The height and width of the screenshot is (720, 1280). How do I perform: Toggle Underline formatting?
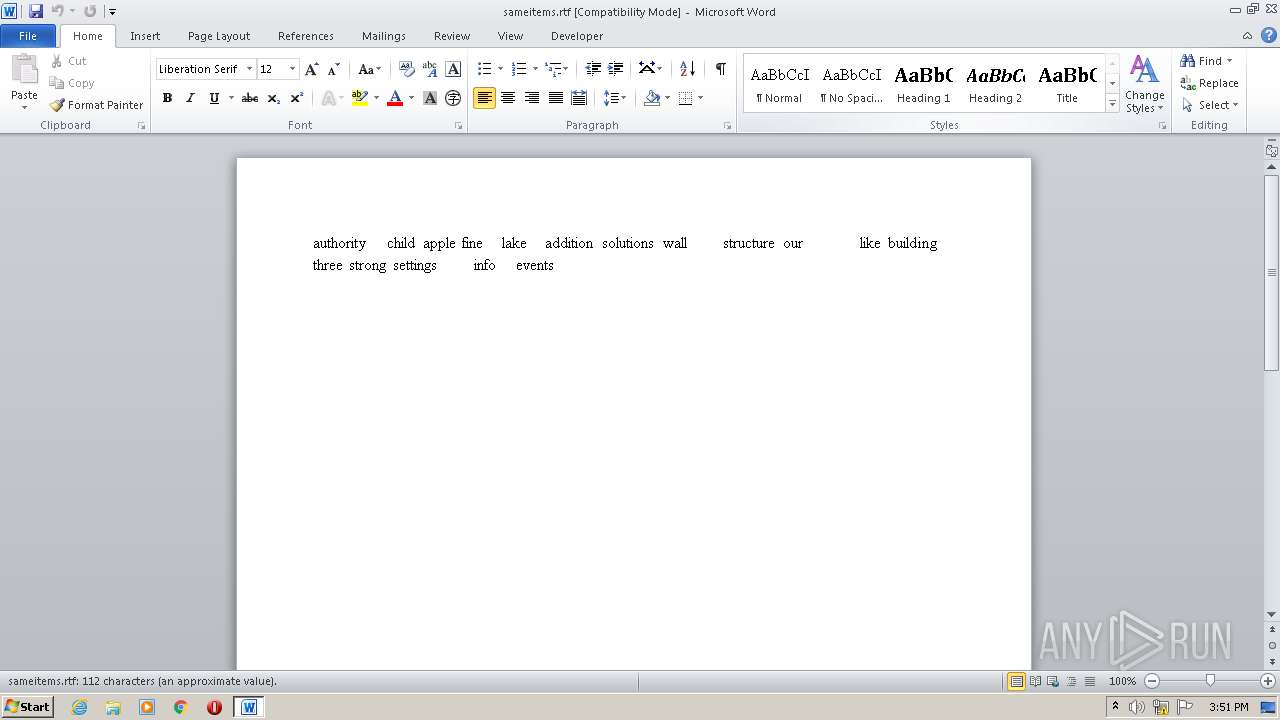coord(214,98)
